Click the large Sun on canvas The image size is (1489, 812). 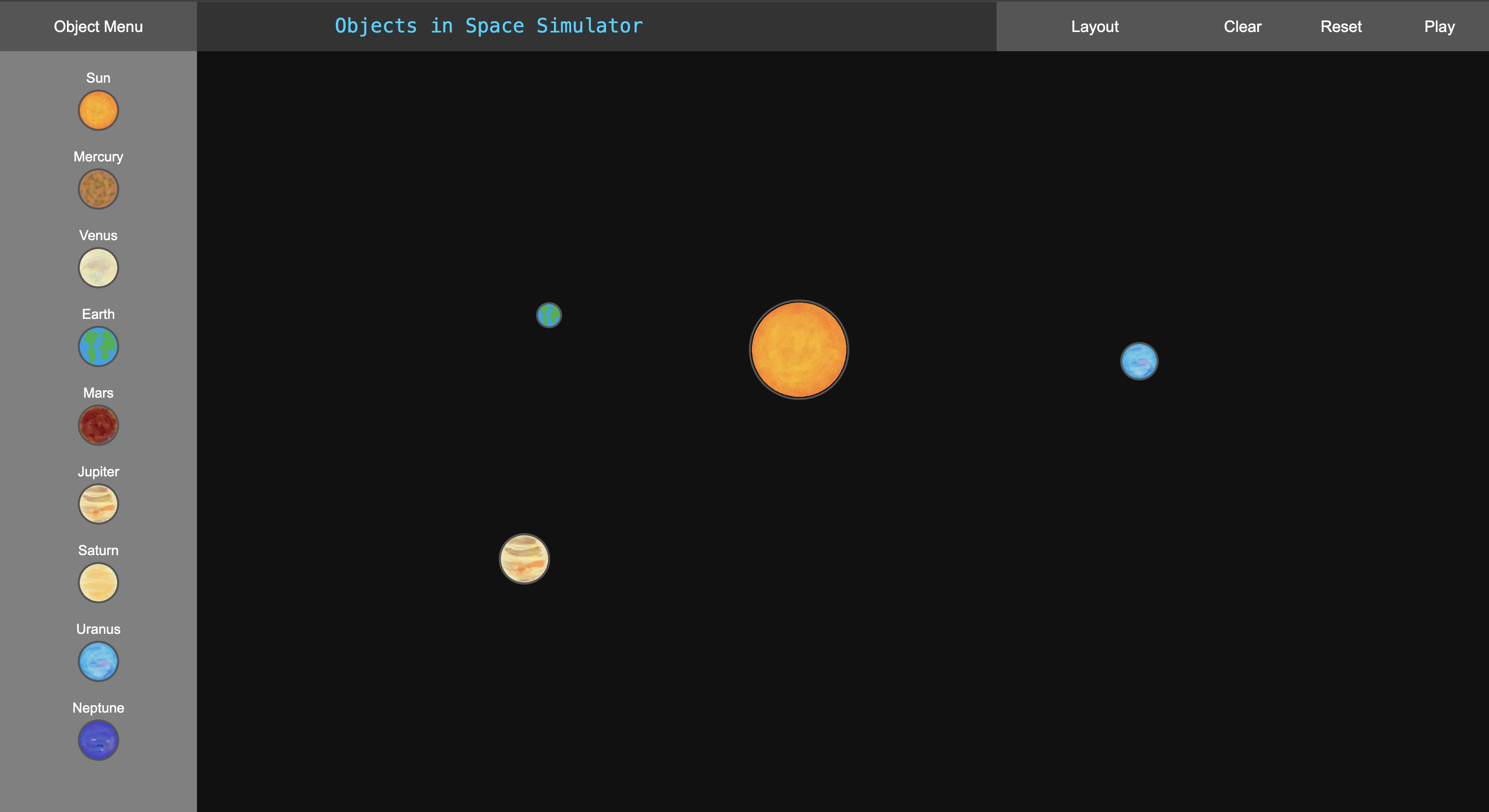tap(799, 349)
